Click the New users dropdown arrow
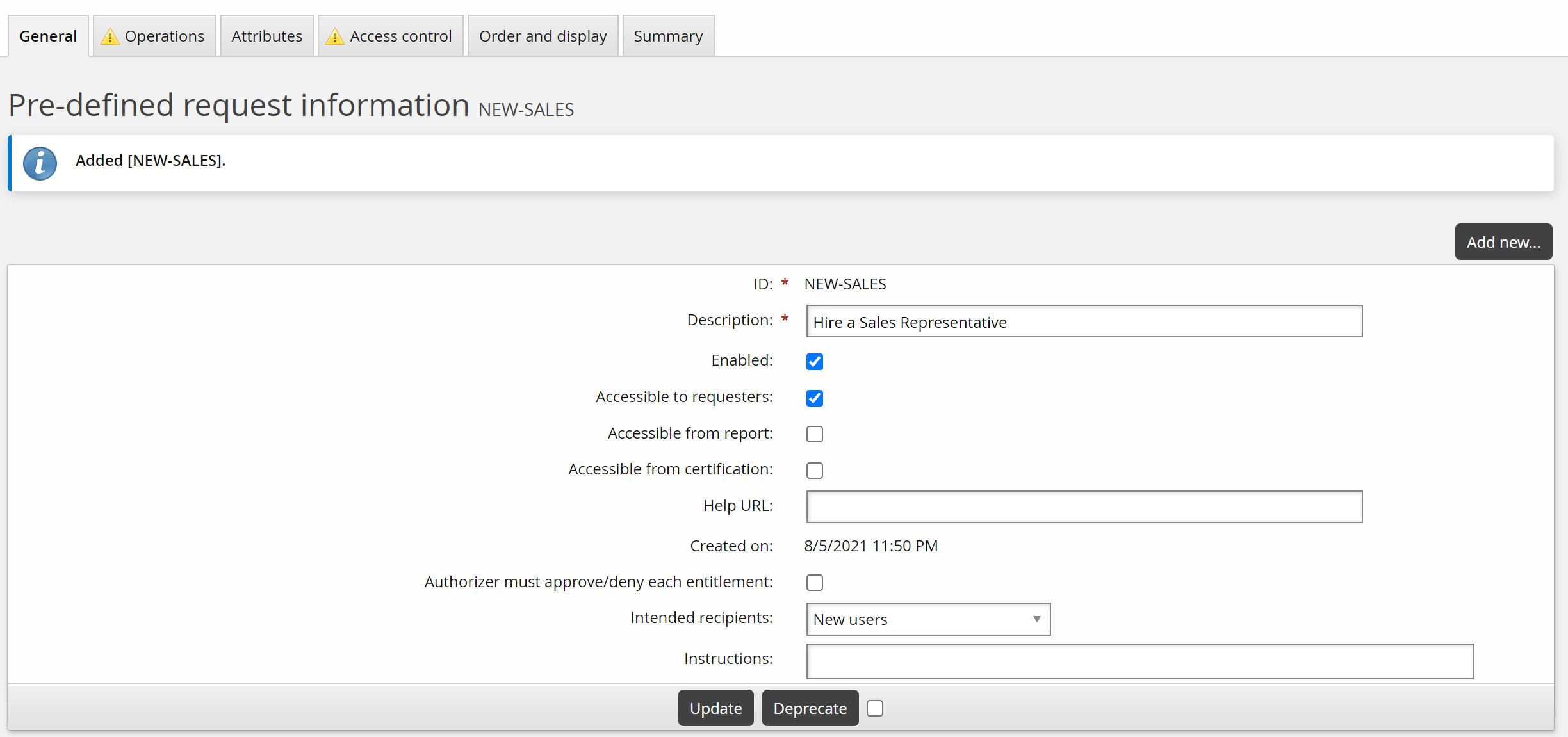This screenshot has width=1568, height=737. pos(1036,619)
